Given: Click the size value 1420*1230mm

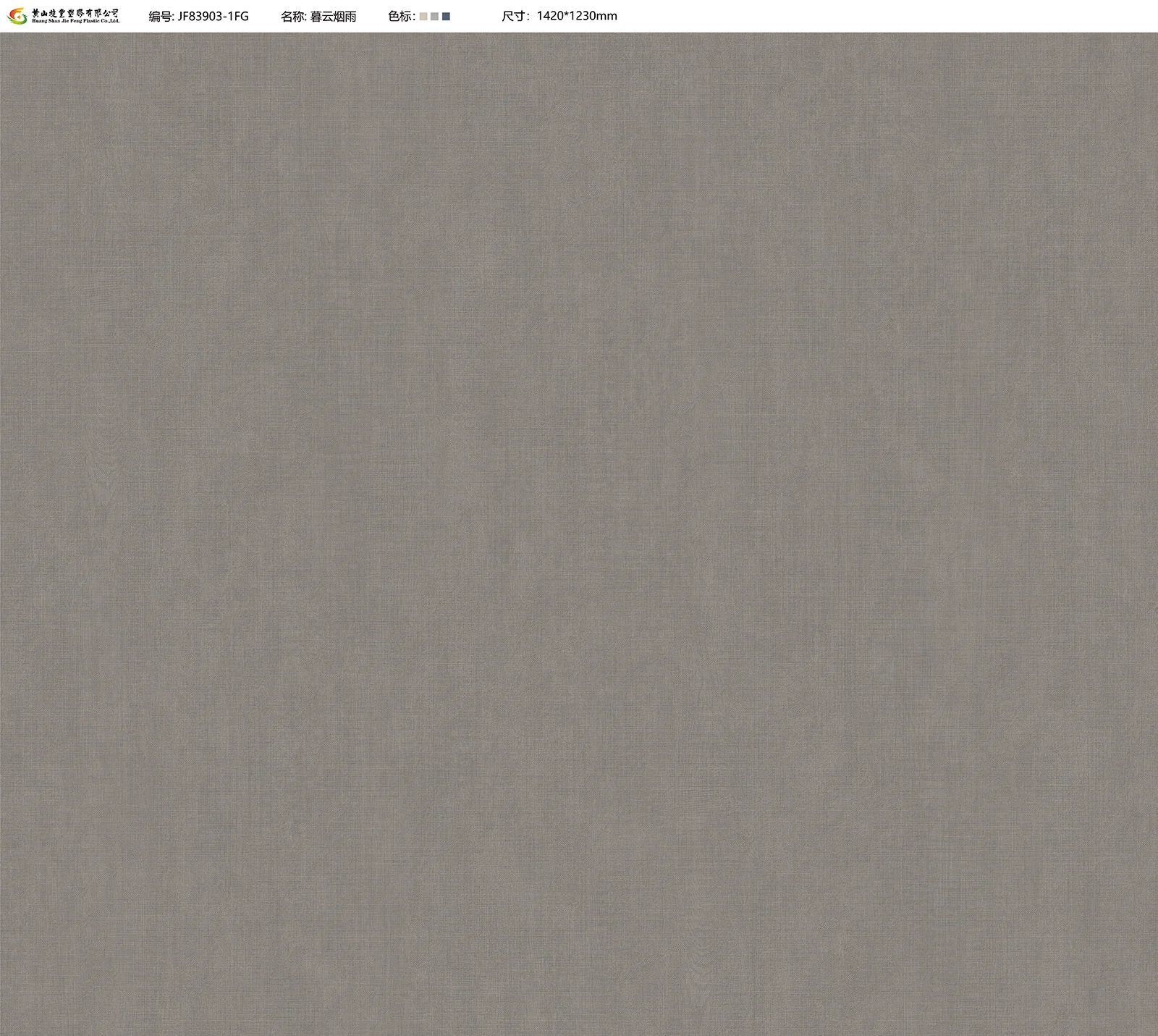Looking at the screenshot, I should click(x=577, y=16).
